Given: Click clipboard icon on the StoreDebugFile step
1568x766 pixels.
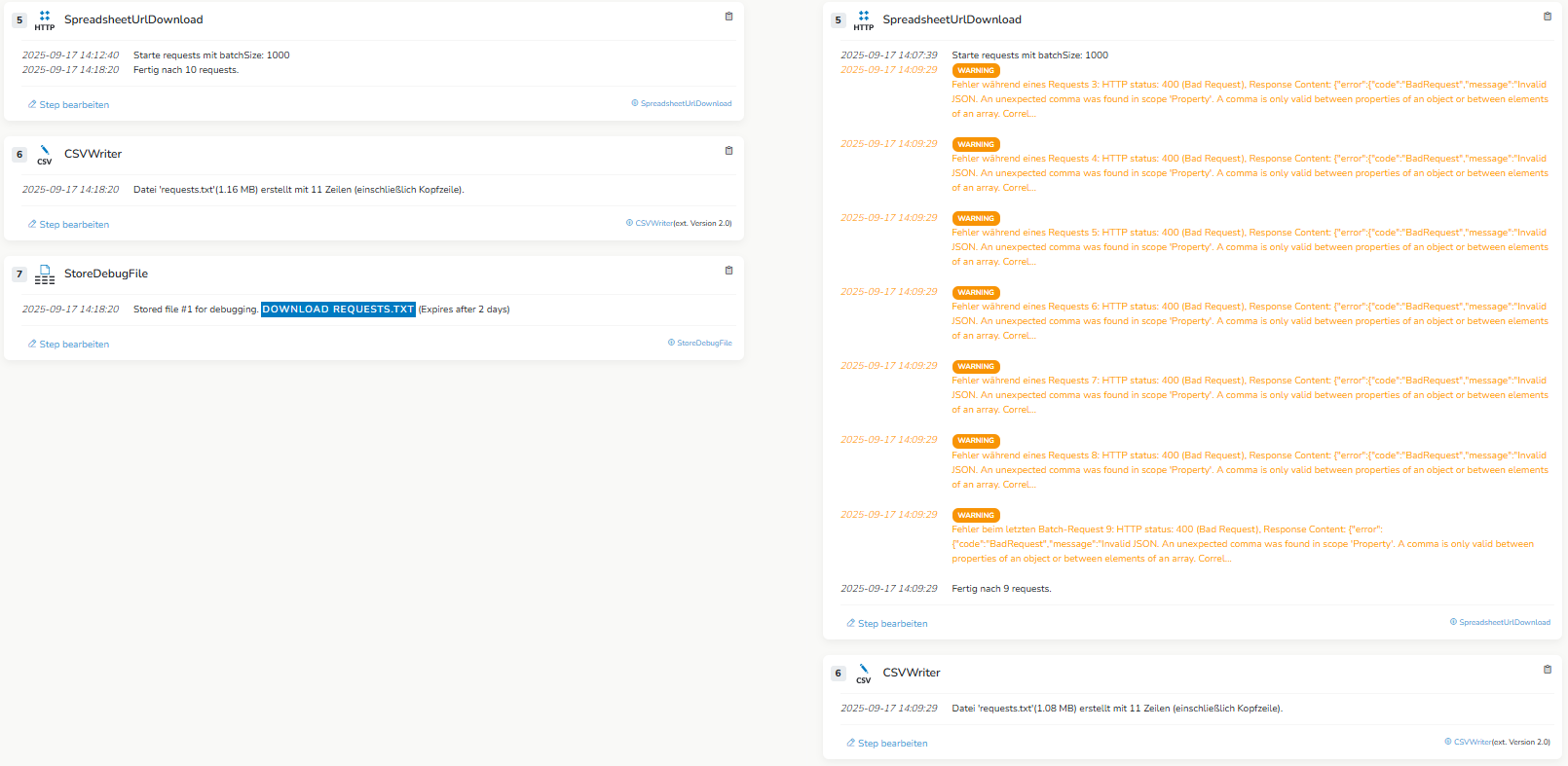Looking at the screenshot, I should pos(728,271).
